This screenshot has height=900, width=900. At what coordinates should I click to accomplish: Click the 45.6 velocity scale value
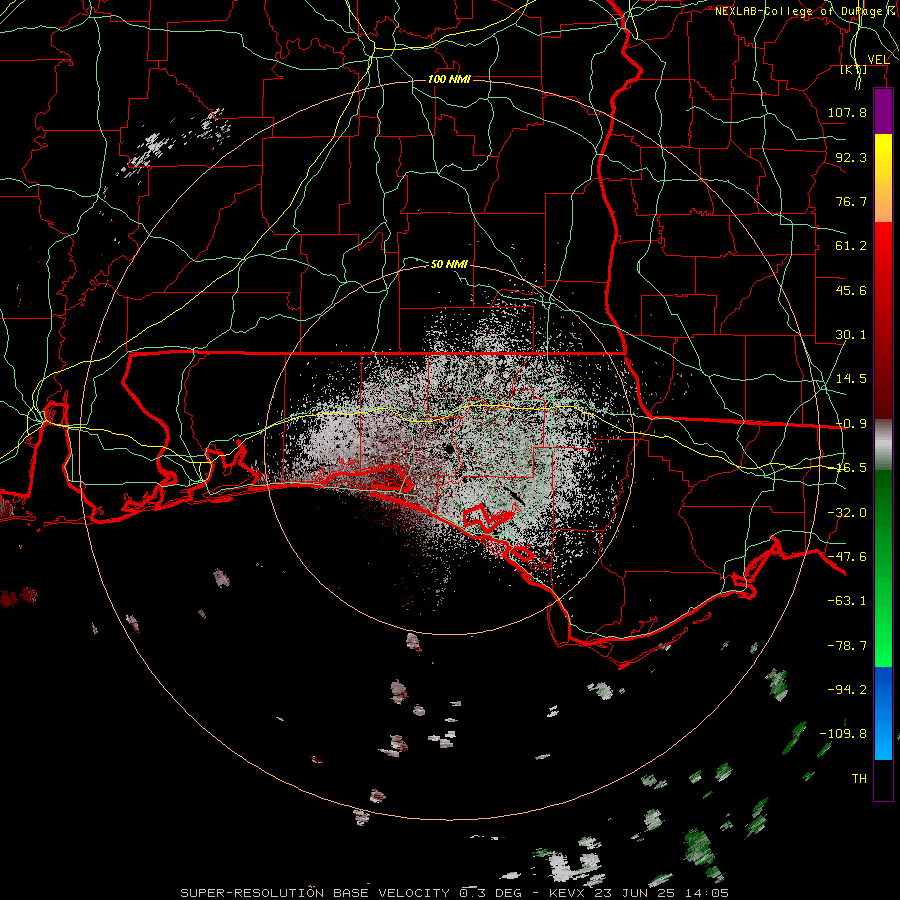851,290
